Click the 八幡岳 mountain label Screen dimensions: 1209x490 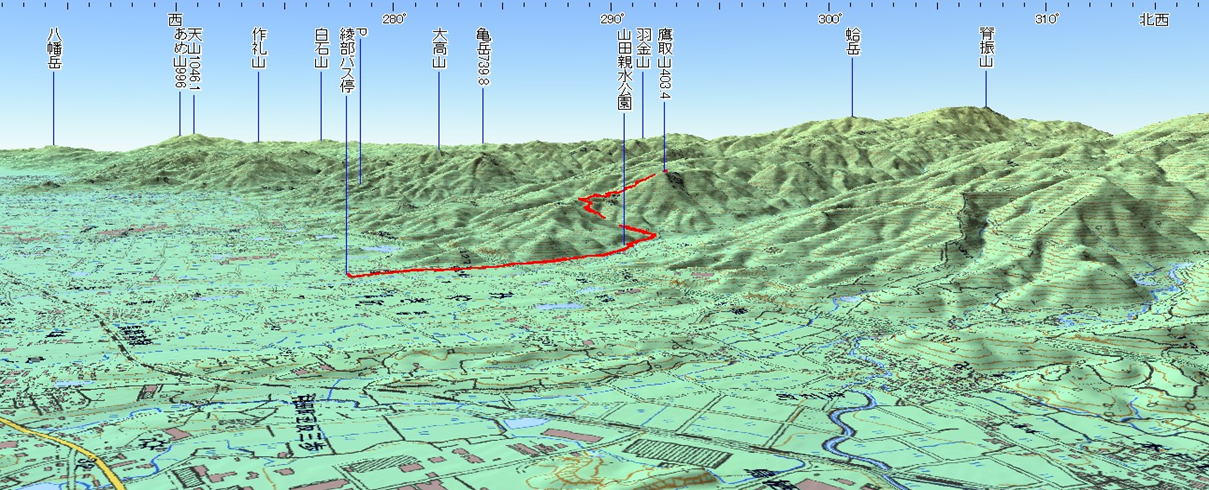click(x=55, y=48)
